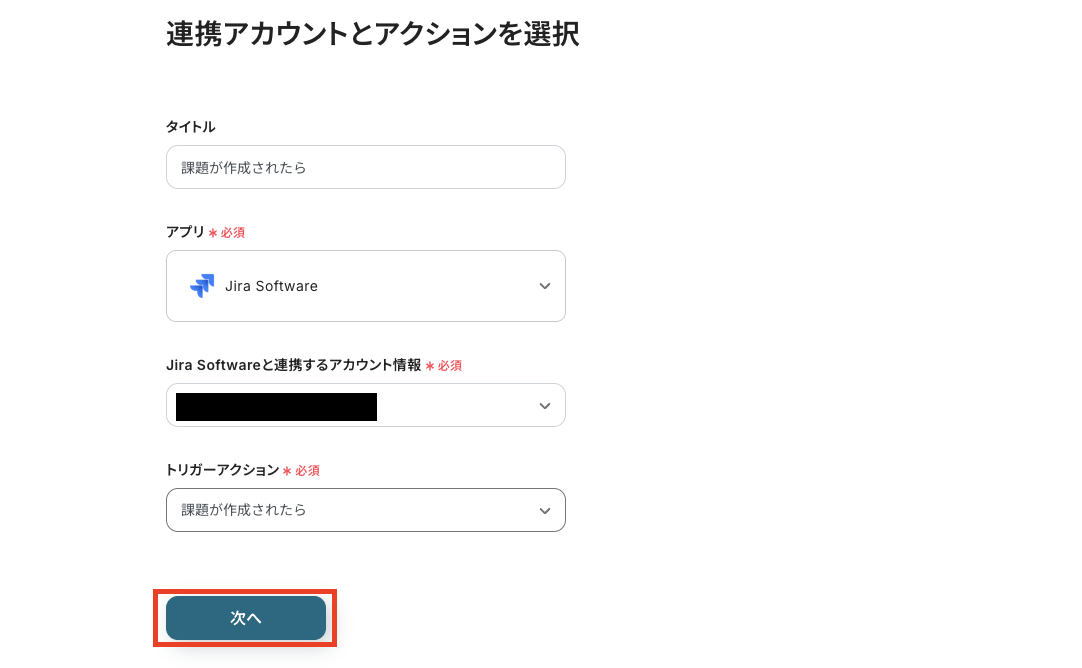This screenshot has height=668, width=1082.
Task: Click the heading 連携アカウントとアクションを選択
Action: pyautogui.click(x=375, y=34)
